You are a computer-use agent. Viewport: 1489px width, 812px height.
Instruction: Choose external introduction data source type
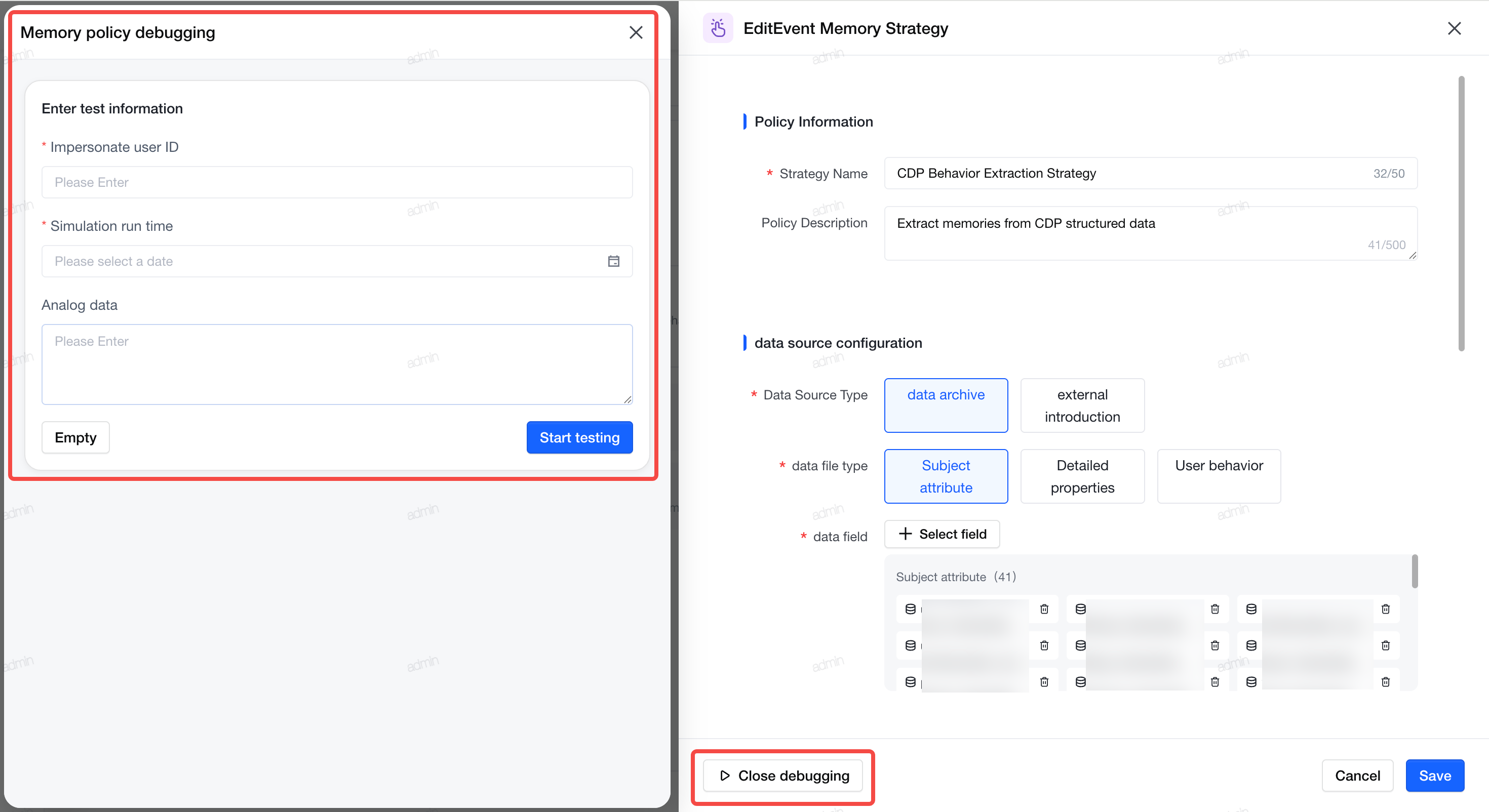point(1082,405)
